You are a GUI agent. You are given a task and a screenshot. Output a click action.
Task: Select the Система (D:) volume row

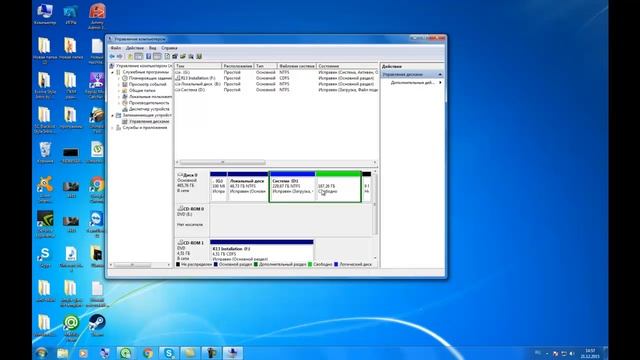click(x=276, y=89)
